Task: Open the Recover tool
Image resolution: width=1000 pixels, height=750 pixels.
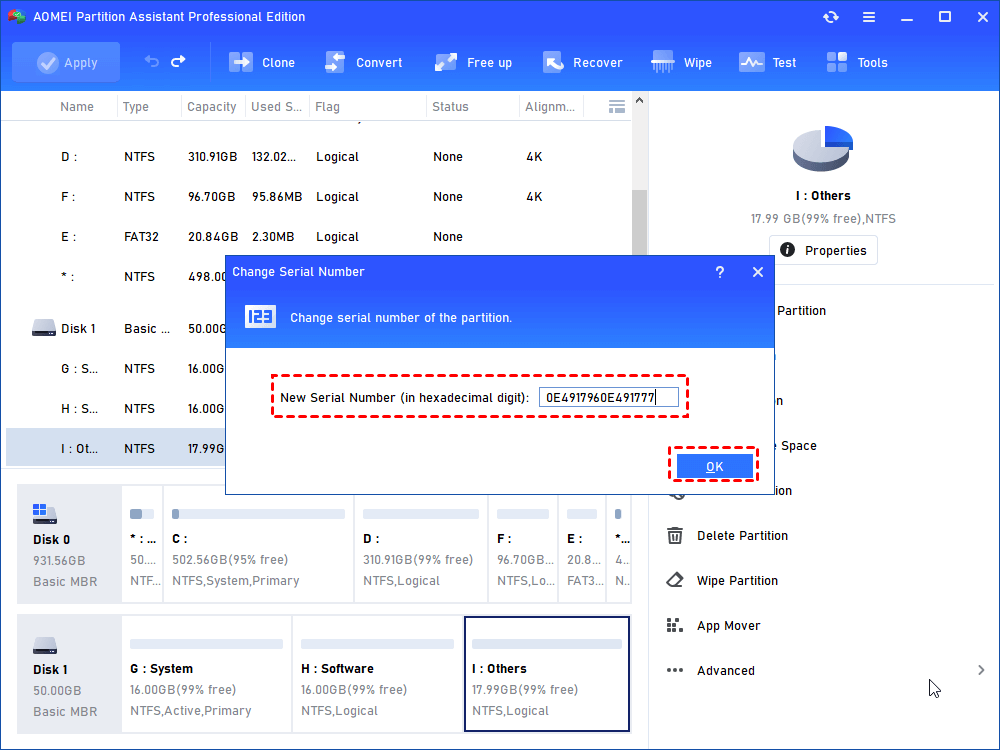Action: [582, 62]
